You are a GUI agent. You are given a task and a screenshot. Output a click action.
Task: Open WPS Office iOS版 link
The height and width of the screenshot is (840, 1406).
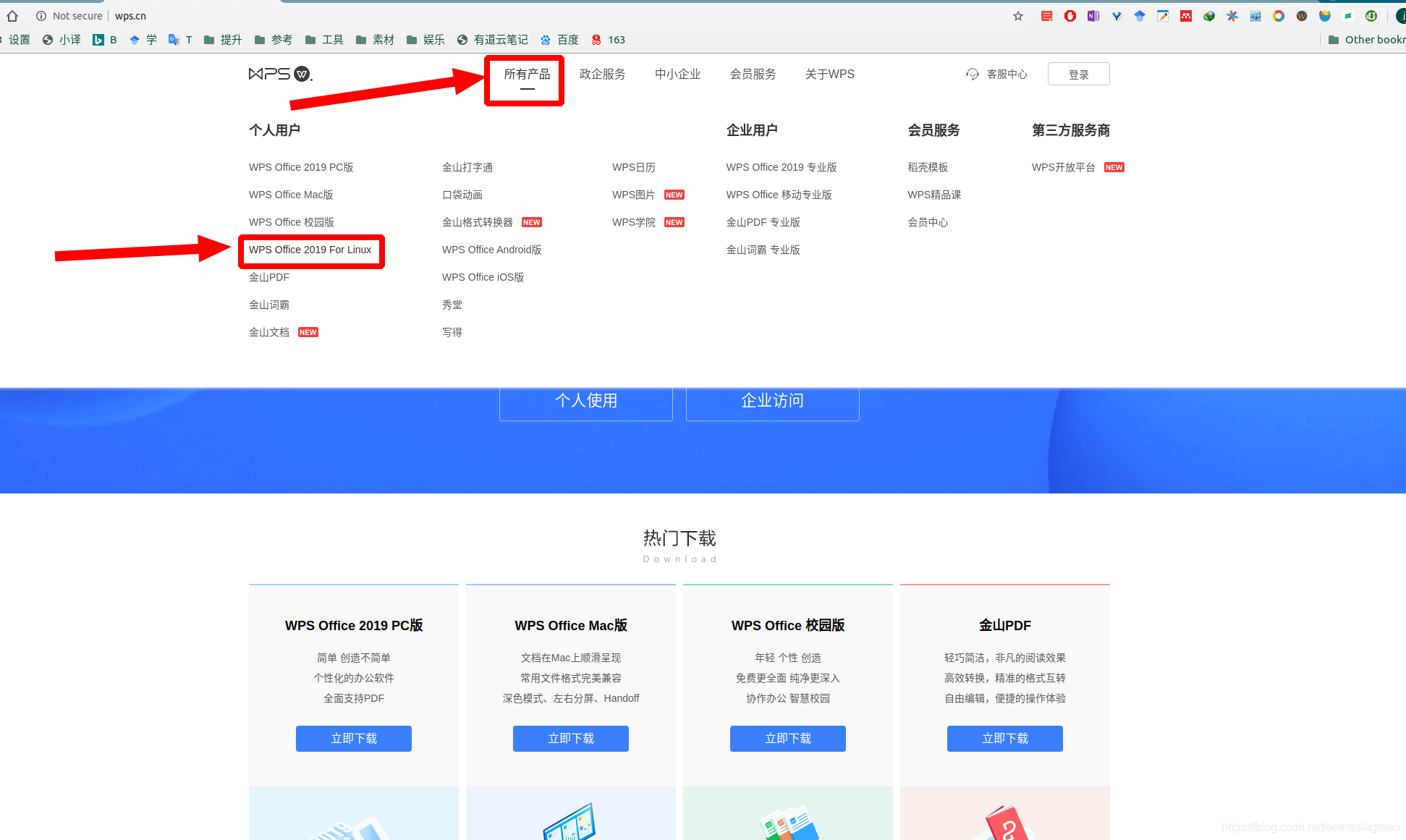pyautogui.click(x=483, y=277)
